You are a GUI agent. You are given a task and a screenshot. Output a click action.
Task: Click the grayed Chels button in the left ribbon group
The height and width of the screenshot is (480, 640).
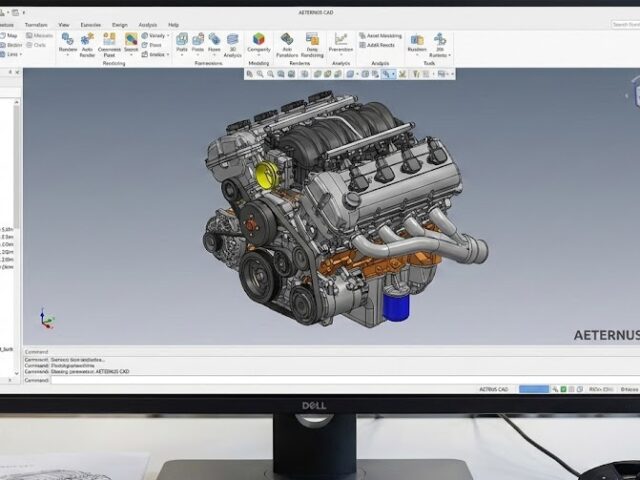[36, 45]
